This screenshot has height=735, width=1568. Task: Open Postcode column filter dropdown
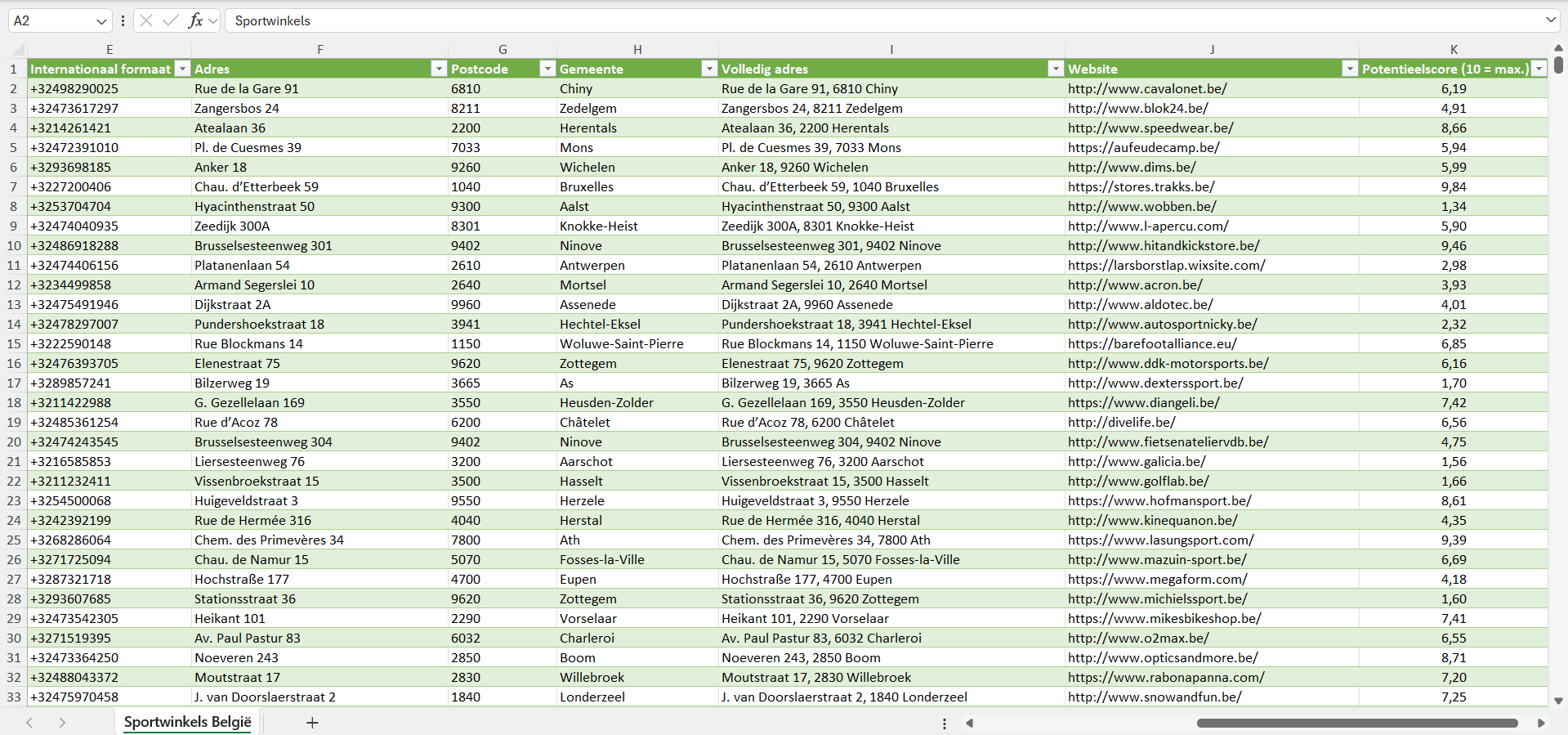pos(547,69)
